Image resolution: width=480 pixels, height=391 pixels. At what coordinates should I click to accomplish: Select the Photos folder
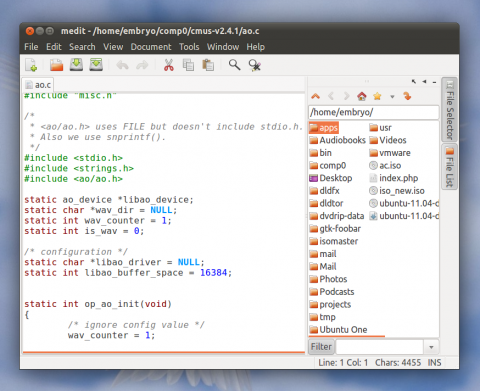click(x=328, y=279)
